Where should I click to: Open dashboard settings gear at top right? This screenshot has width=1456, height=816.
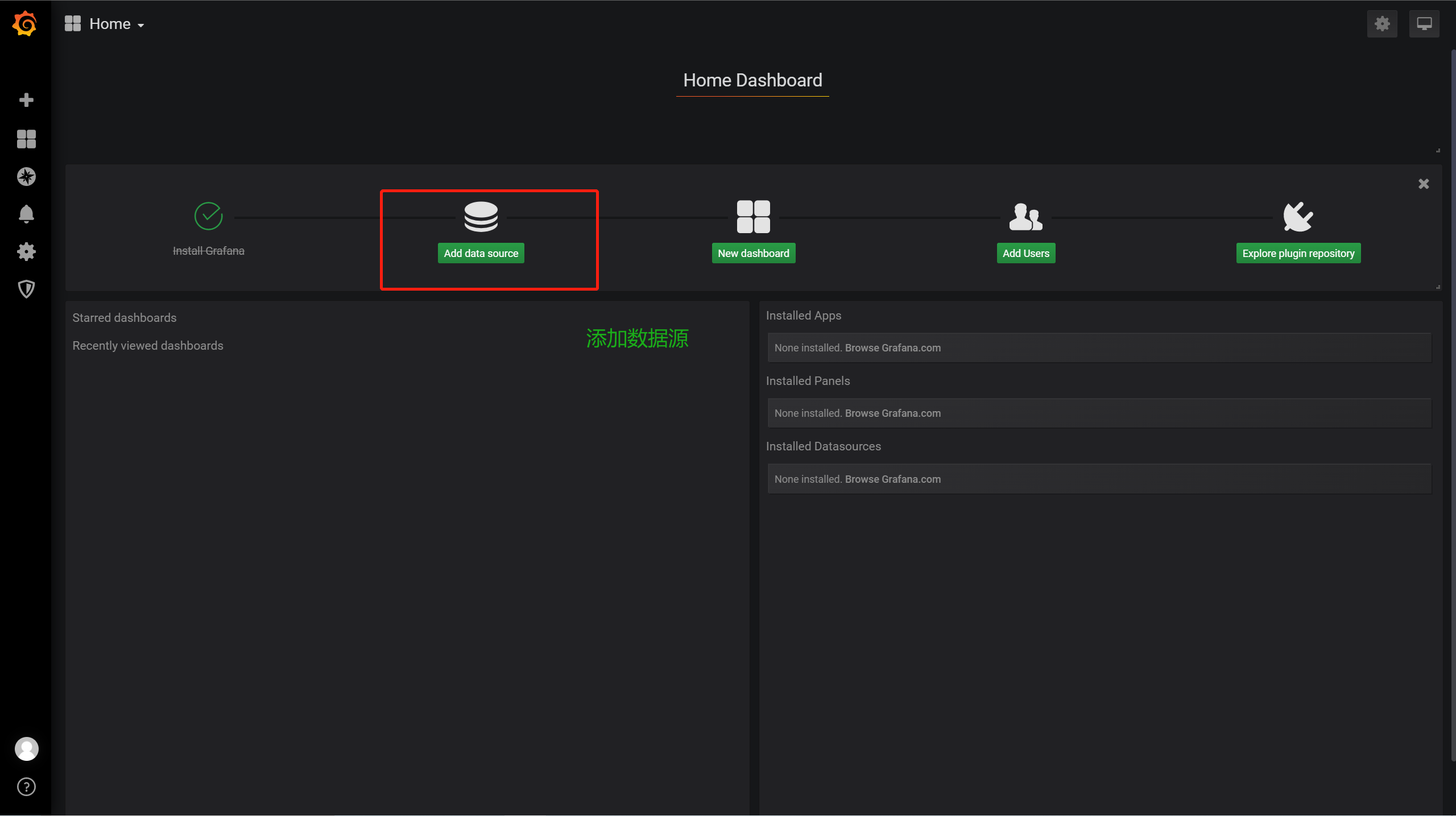pyautogui.click(x=1382, y=24)
